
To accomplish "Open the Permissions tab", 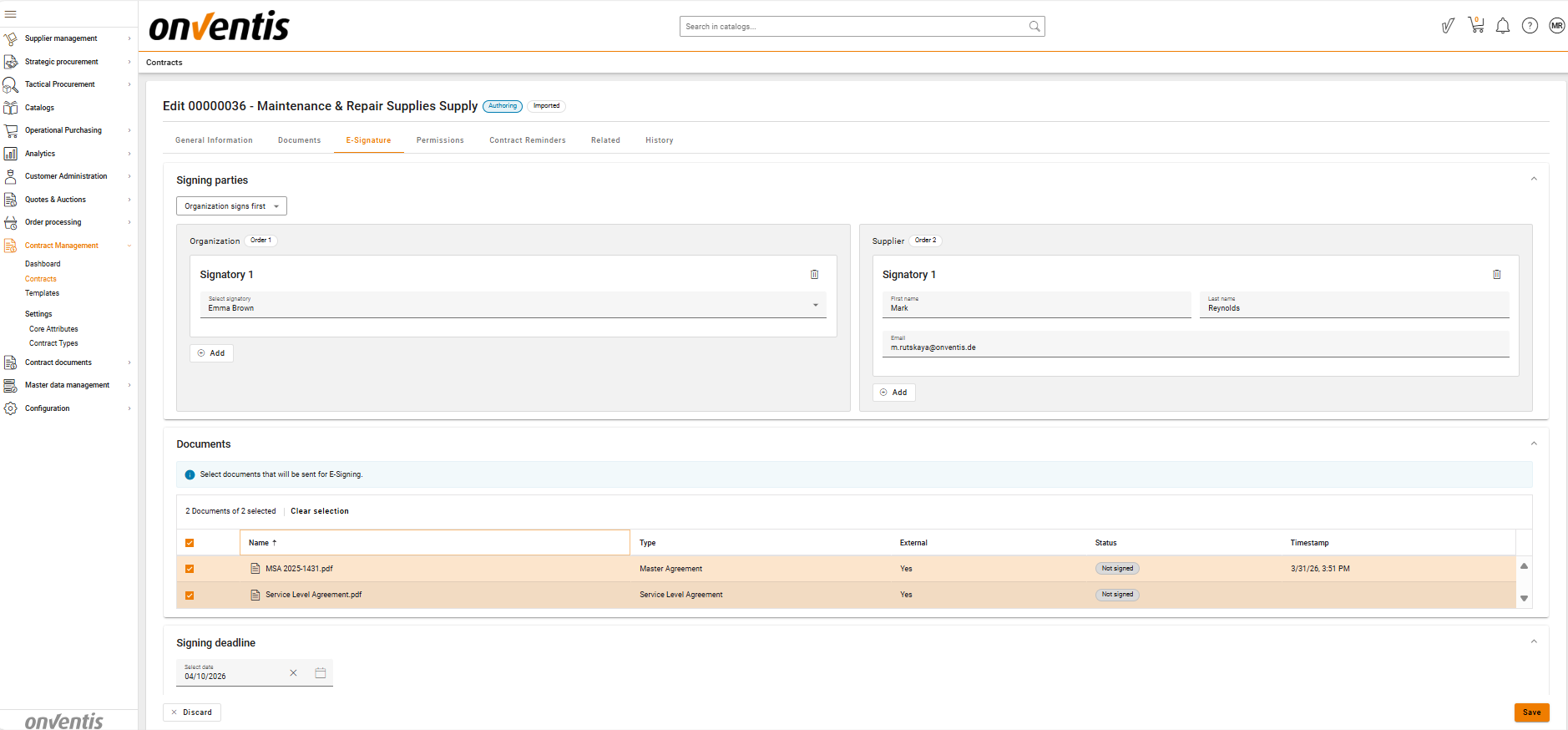I will (x=440, y=140).
